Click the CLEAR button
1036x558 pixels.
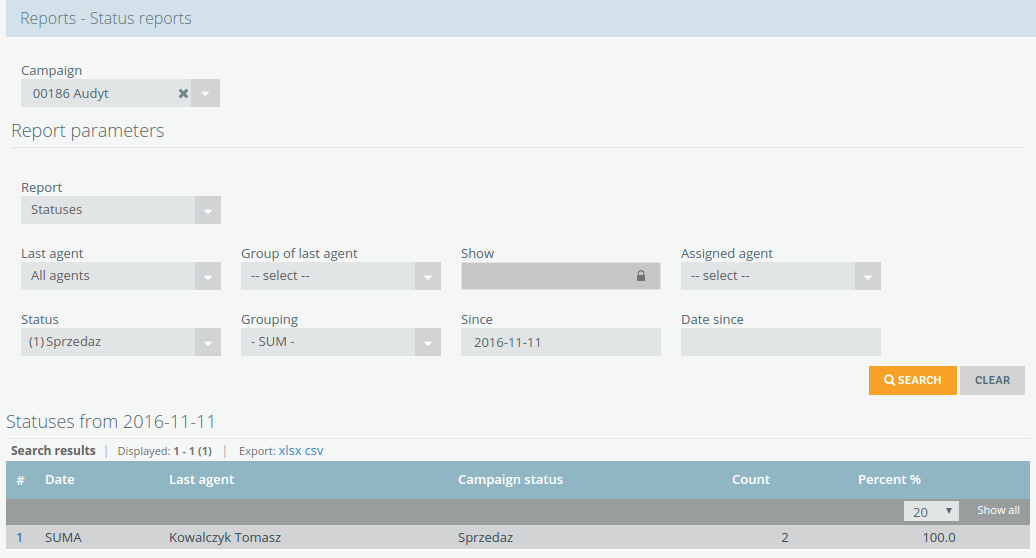[x=992, y=380]
